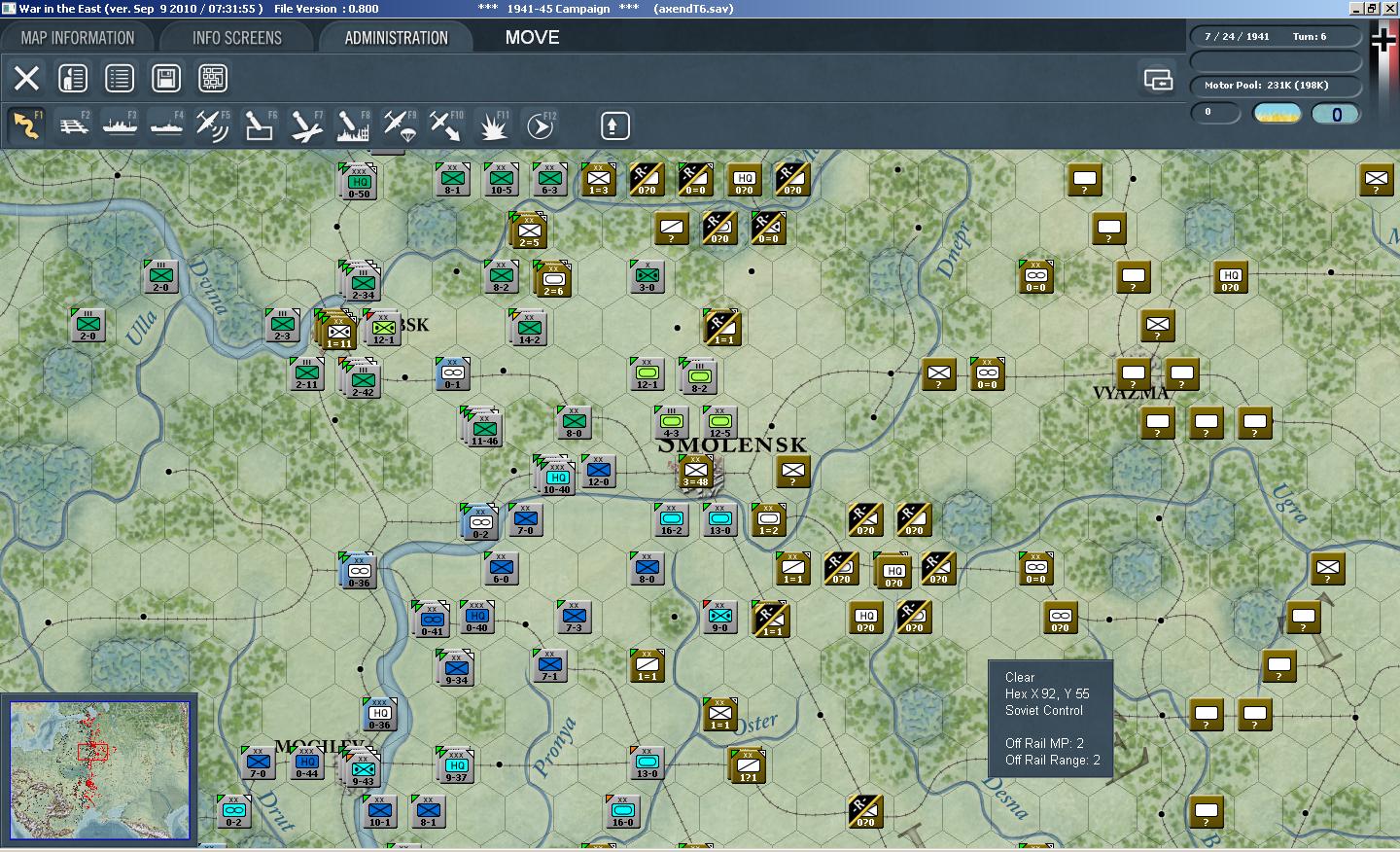Click the date 7 / 24 / 1941
1400x852 pixels.
1237,37
